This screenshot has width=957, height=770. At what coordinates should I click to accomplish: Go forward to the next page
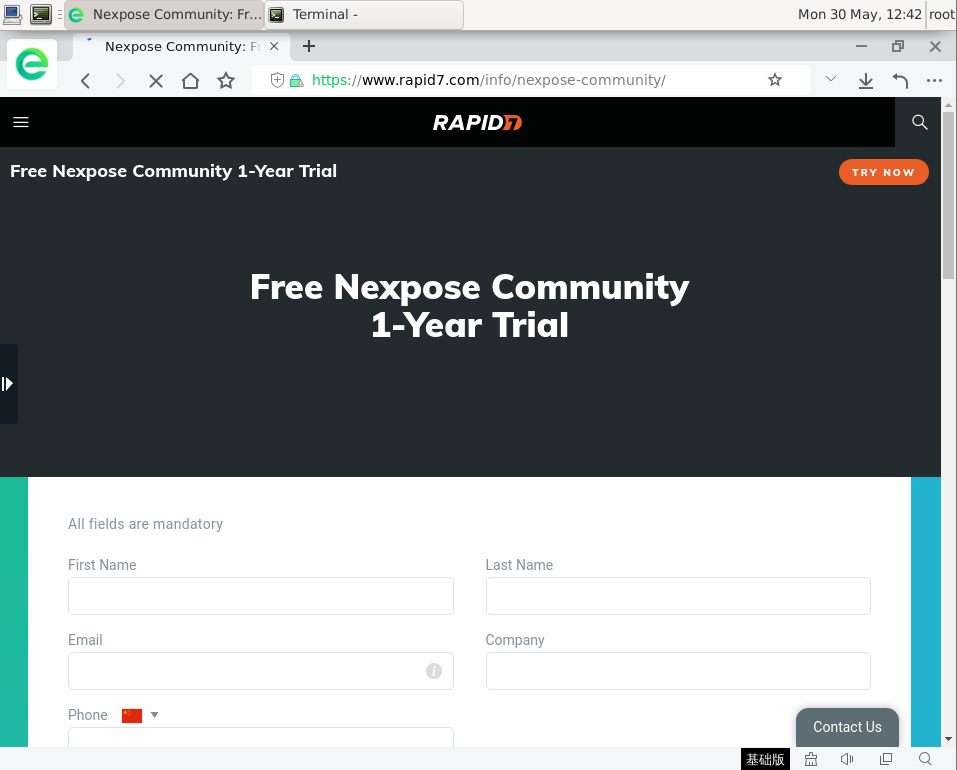[120, 81]
